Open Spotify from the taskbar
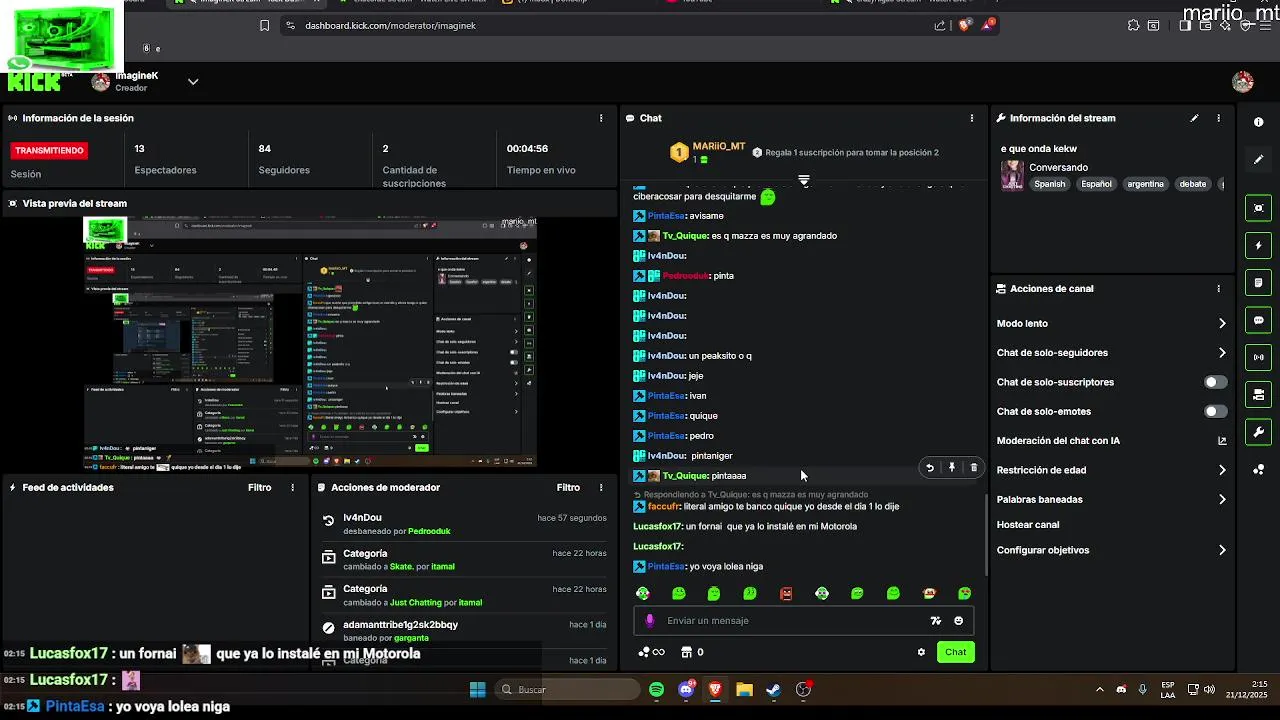Screen dimensions: 1280x720 click(x=656, y=690)
